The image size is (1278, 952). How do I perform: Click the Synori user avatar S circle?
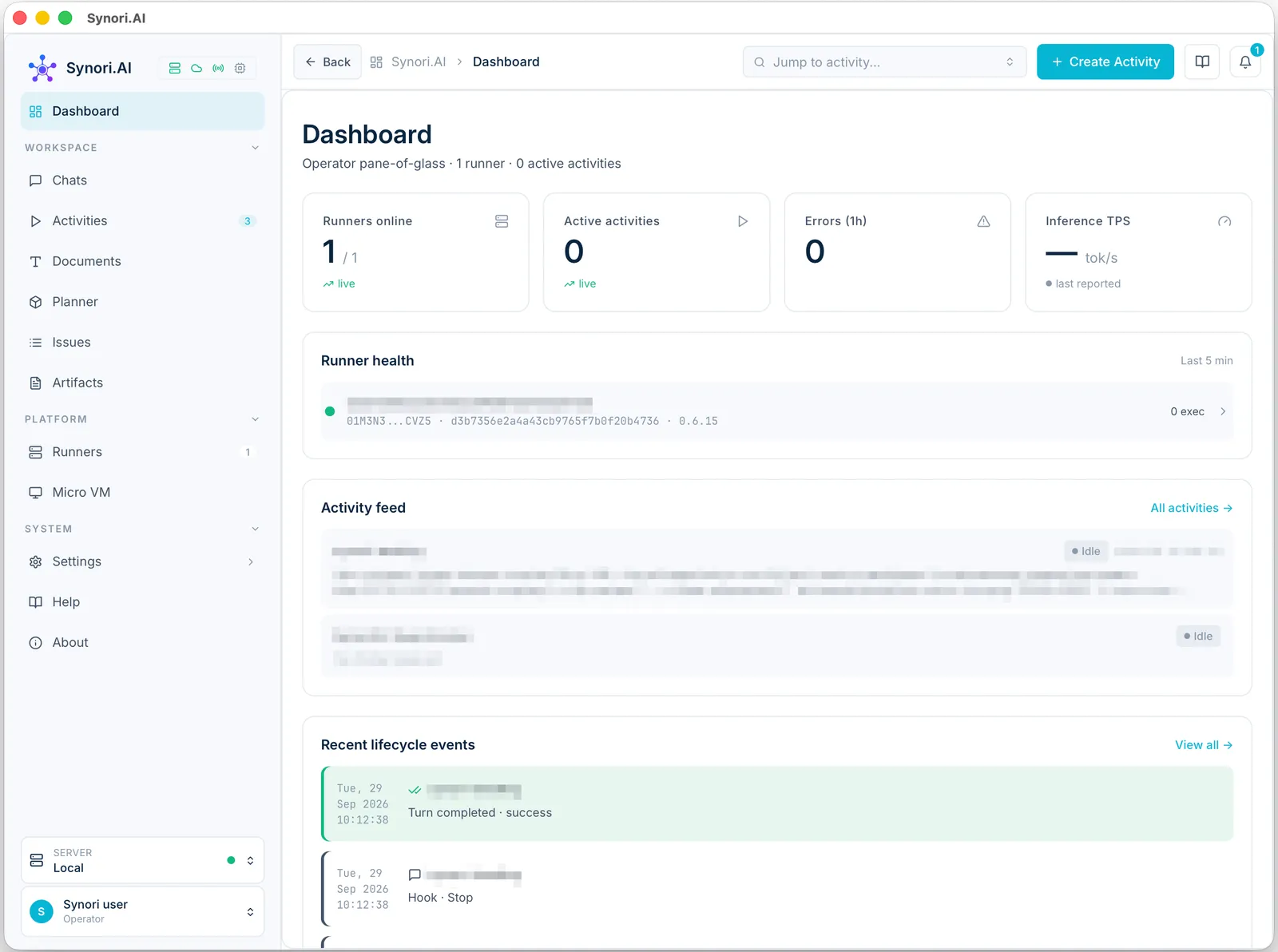(42, 911)
